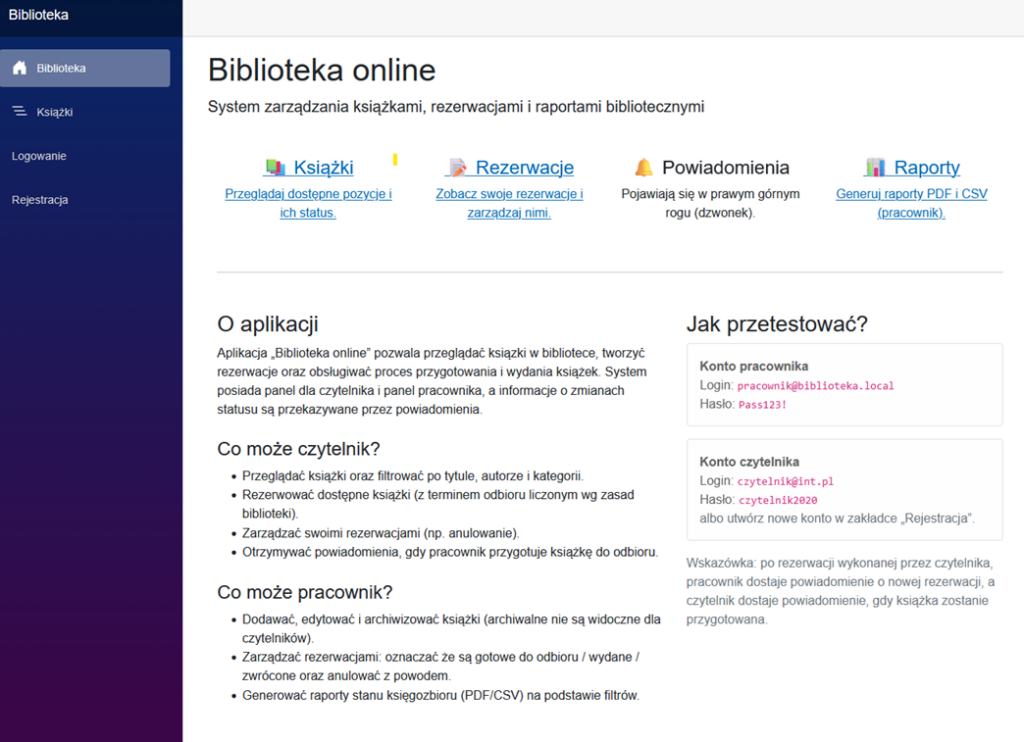Image resolution: width=1024 pixels, height=742 pixels.
Task: Open Rejestracja from the sidebar
Action: click(x=40, y=200)
